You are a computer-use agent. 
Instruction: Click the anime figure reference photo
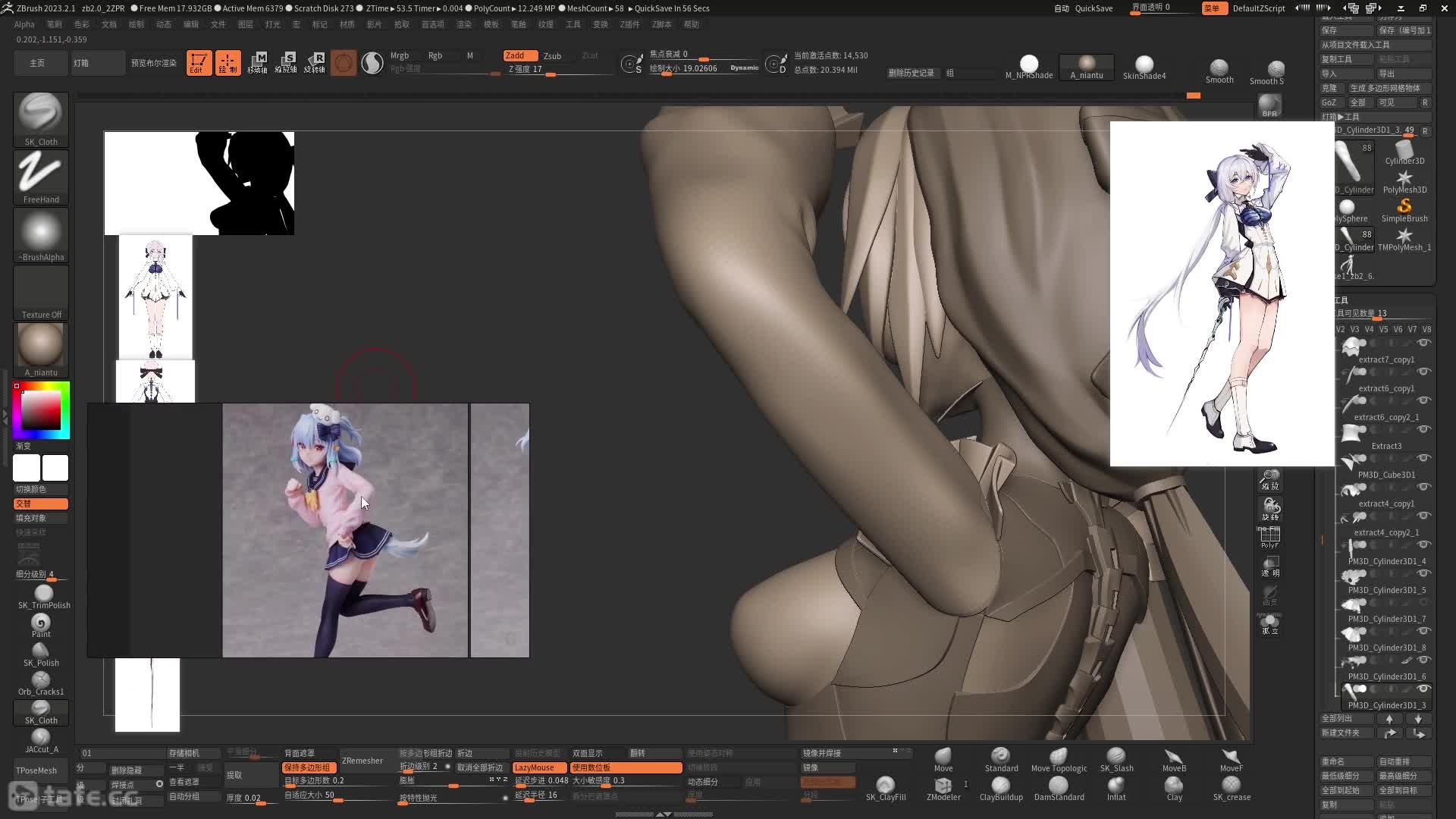click(345, 530)
